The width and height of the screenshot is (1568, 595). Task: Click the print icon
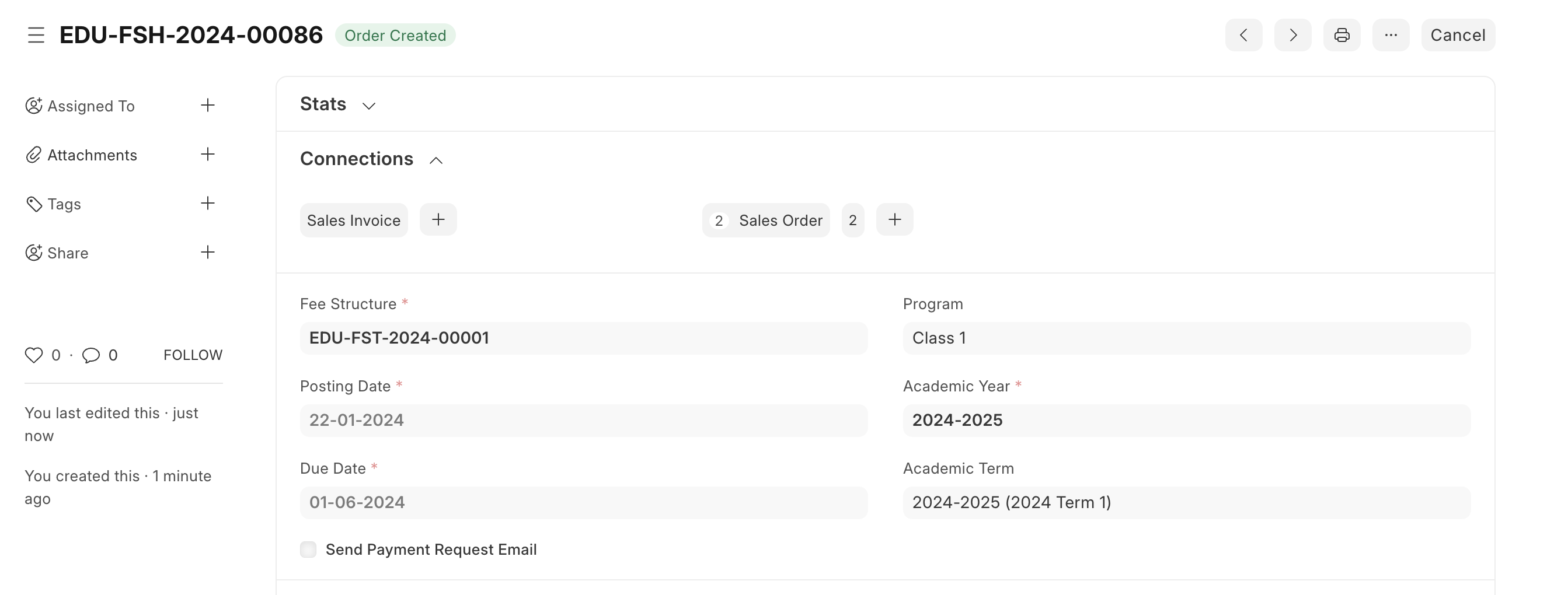click(x=1341, y=35)
